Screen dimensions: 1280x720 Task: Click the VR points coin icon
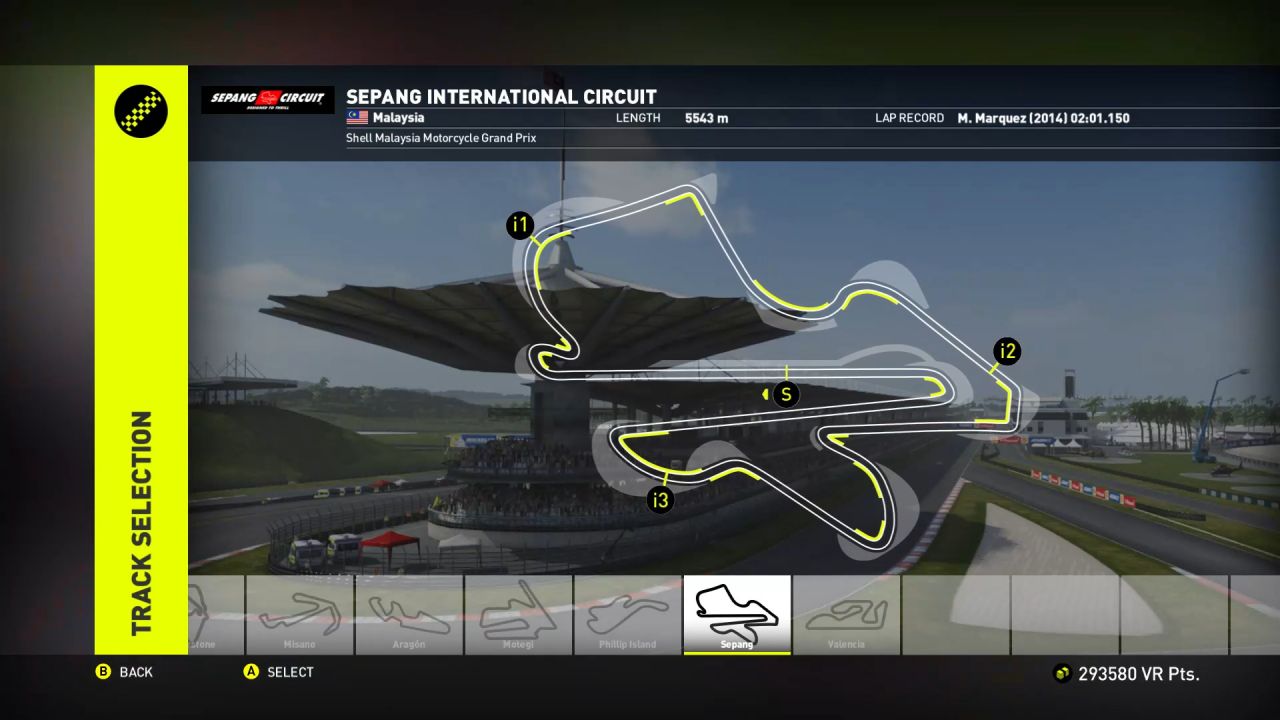click(1062, 674)
